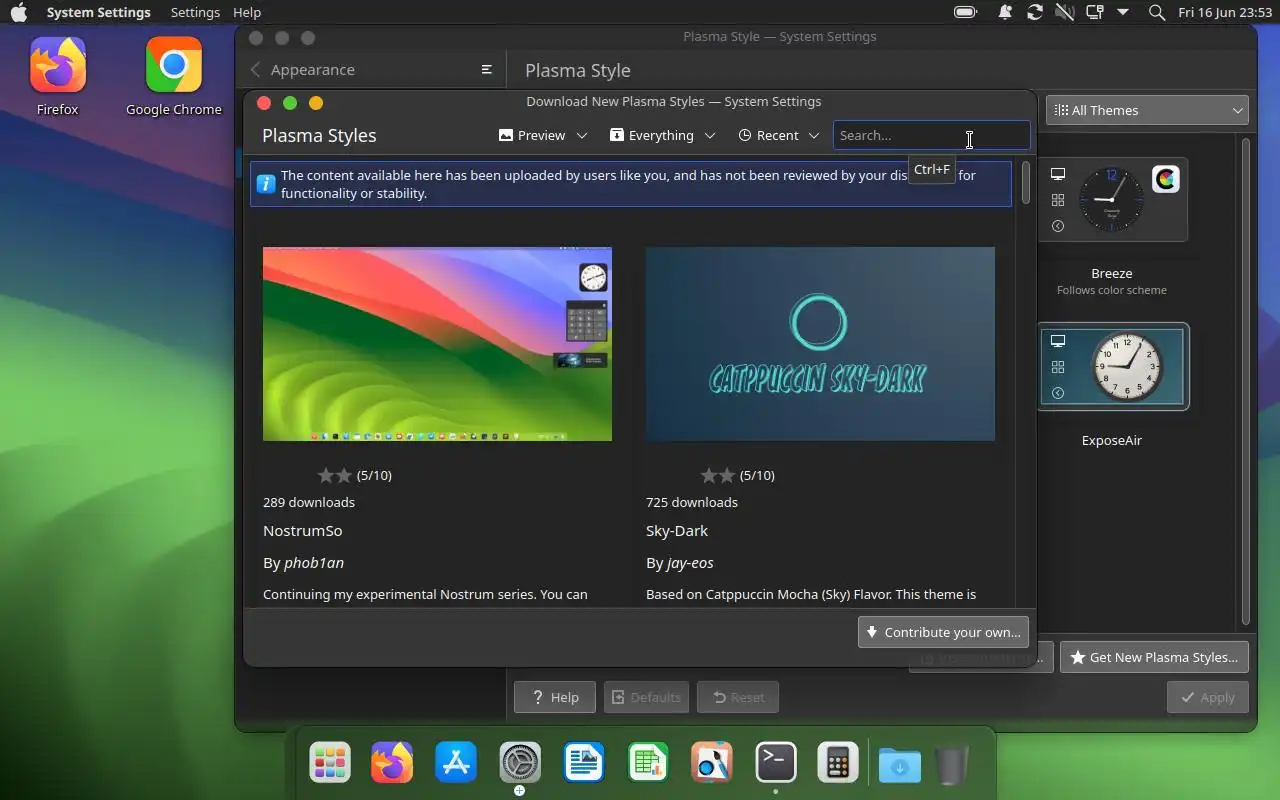This screenshot has width=1280, height=800.
Task: Open the App Store dock icon
Action: pos(456,764)
